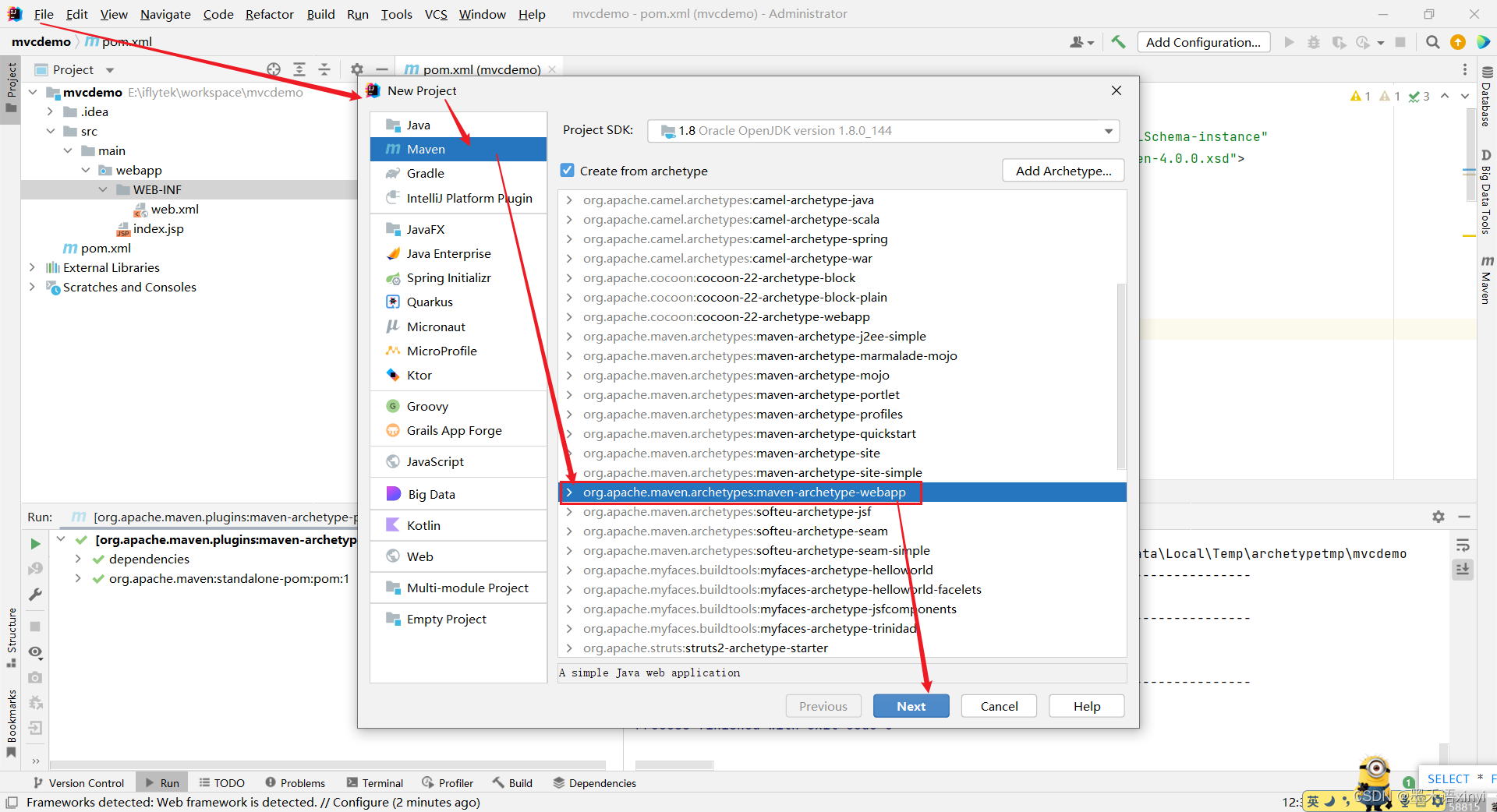The width and height of the screenshot is (1497, 812).
Task: Rerun using green play icon in Run panel
Action: [35, 543]
